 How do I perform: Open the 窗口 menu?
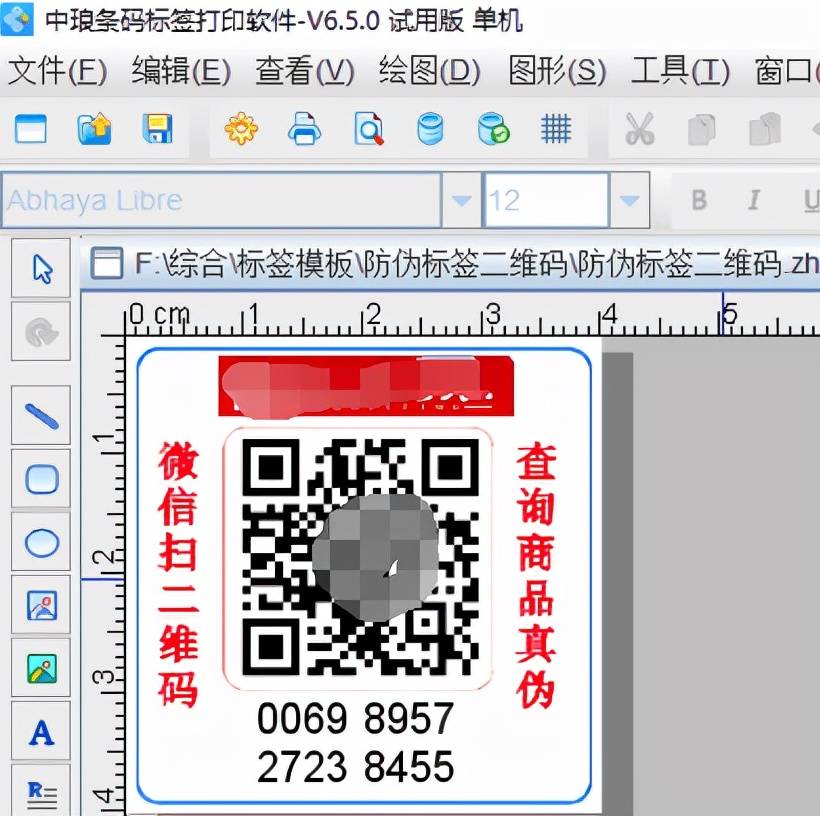pyautogui.click(x=787, y=71)
